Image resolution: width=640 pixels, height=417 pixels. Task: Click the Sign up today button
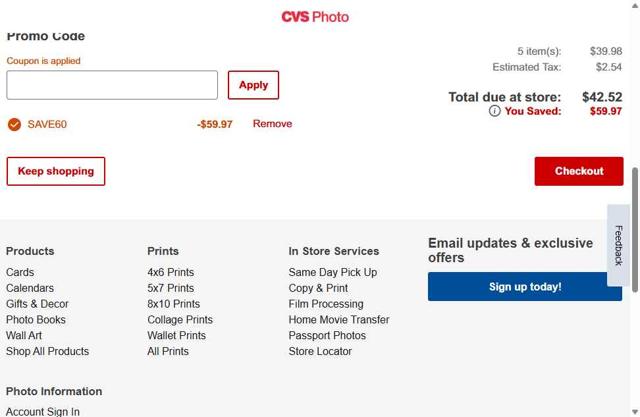click(x=525, y=287)
